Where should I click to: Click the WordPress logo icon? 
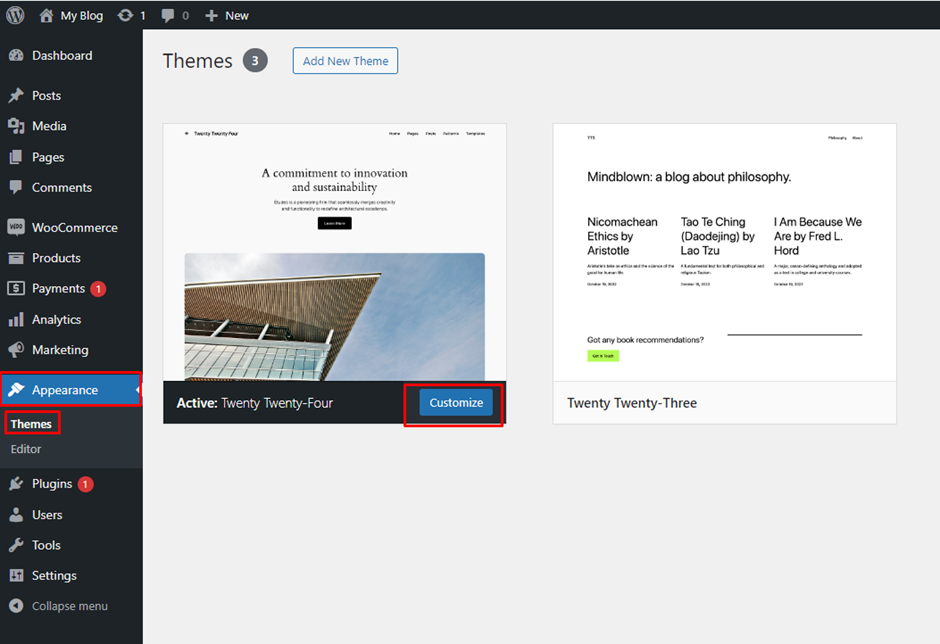point(15,15)
